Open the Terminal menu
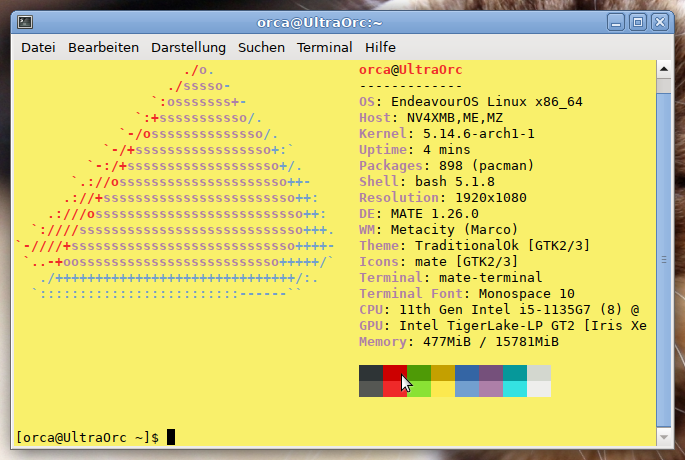 pyautogui.click(x=325, y=47)
